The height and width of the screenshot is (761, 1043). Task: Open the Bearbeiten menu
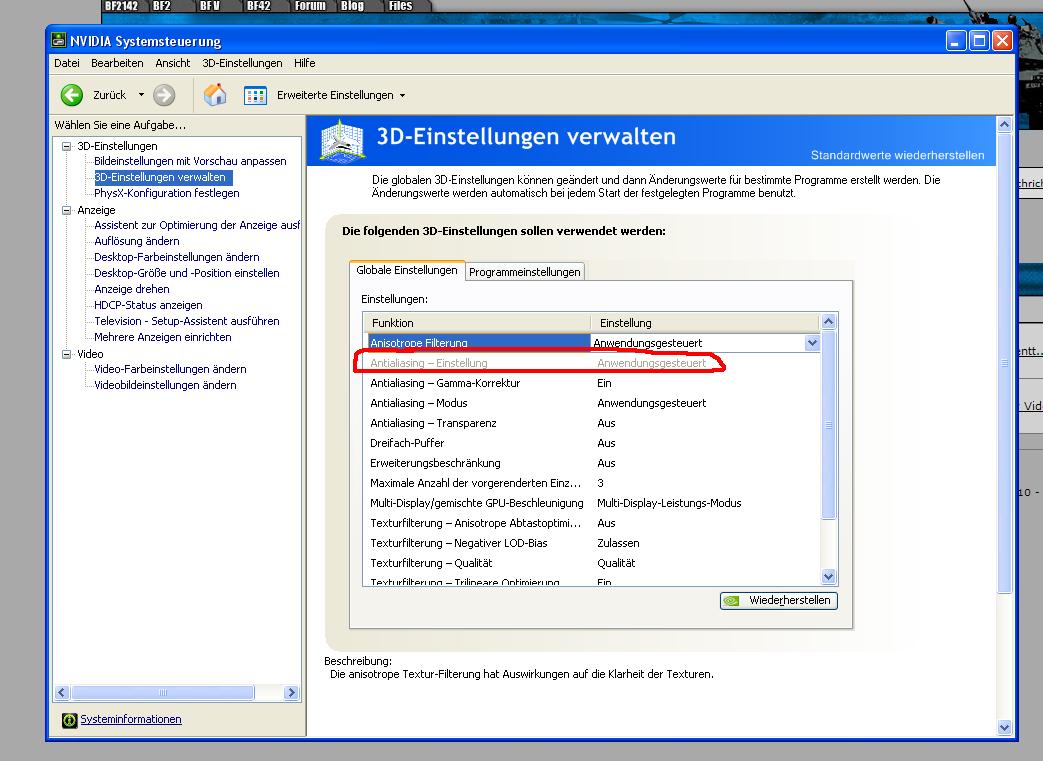point(117,63)
